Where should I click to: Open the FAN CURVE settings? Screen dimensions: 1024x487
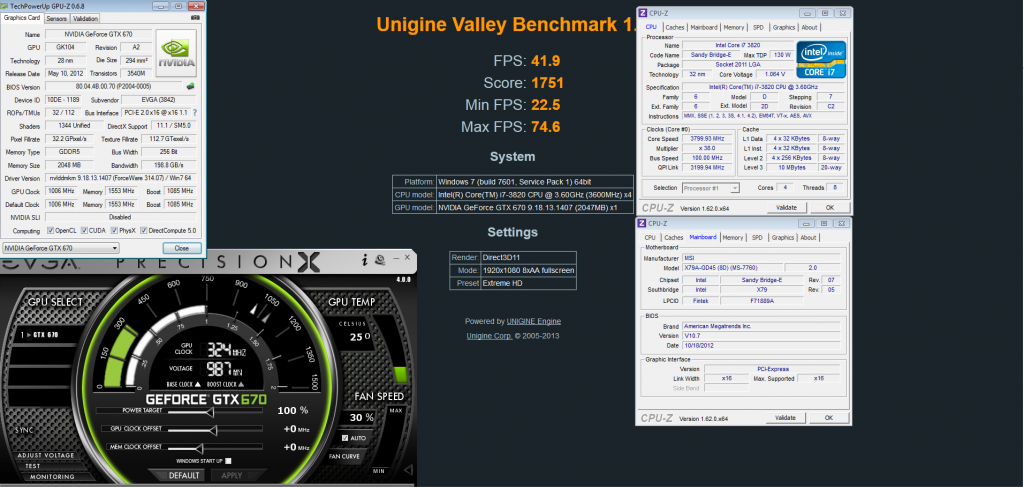click(x=344, y=456)
